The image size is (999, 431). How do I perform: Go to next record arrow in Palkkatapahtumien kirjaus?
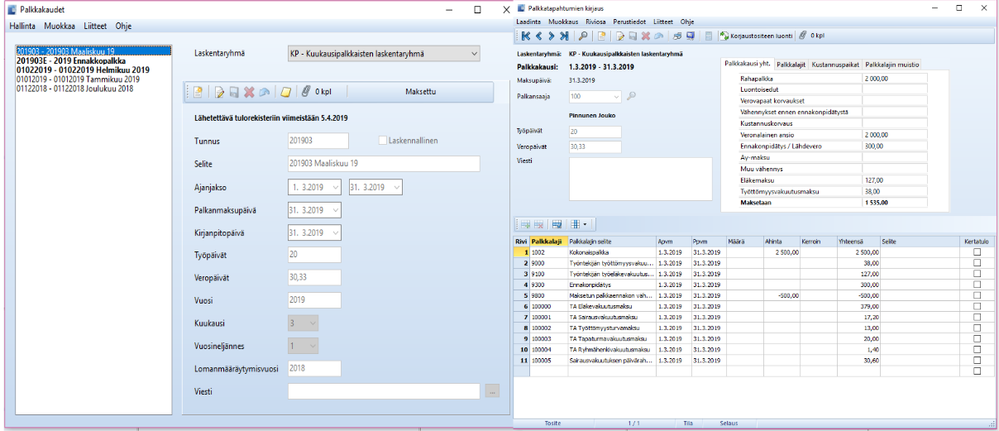coord(551,36)
